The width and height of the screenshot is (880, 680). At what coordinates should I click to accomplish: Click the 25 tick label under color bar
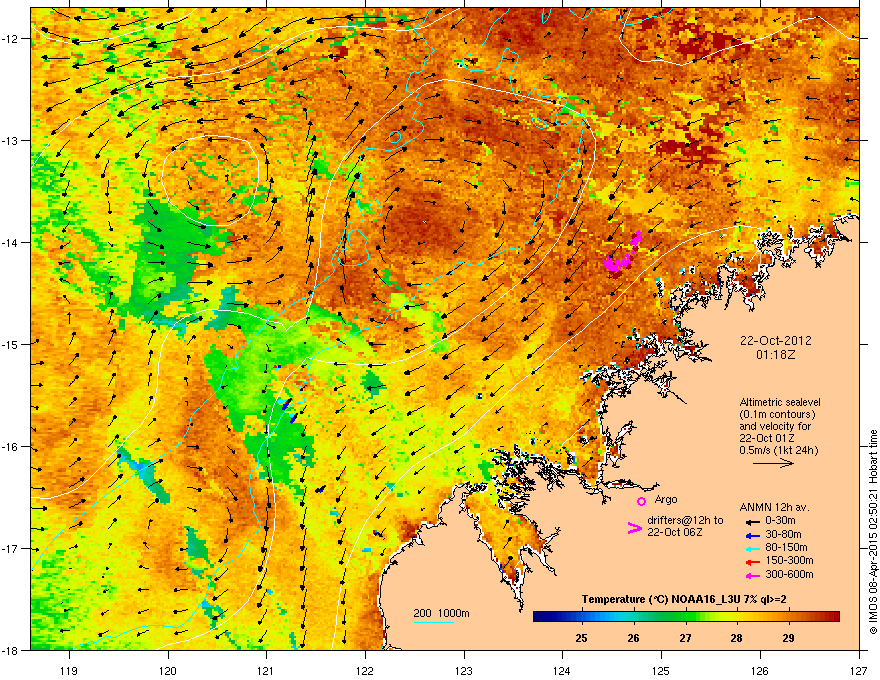581,638
